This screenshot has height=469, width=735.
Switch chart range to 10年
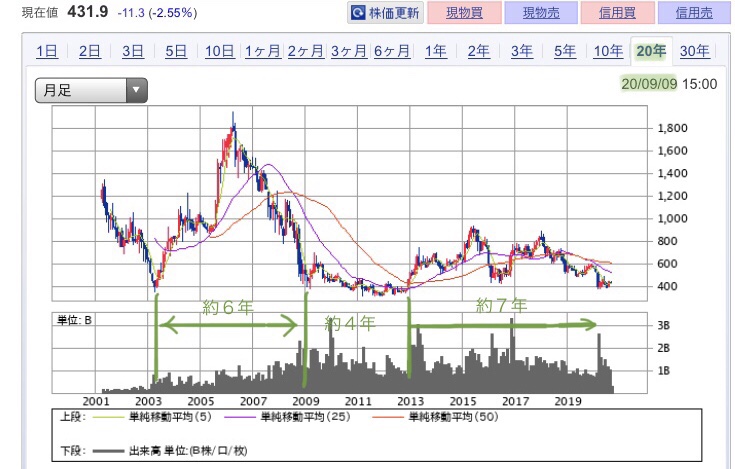(608, 51)
